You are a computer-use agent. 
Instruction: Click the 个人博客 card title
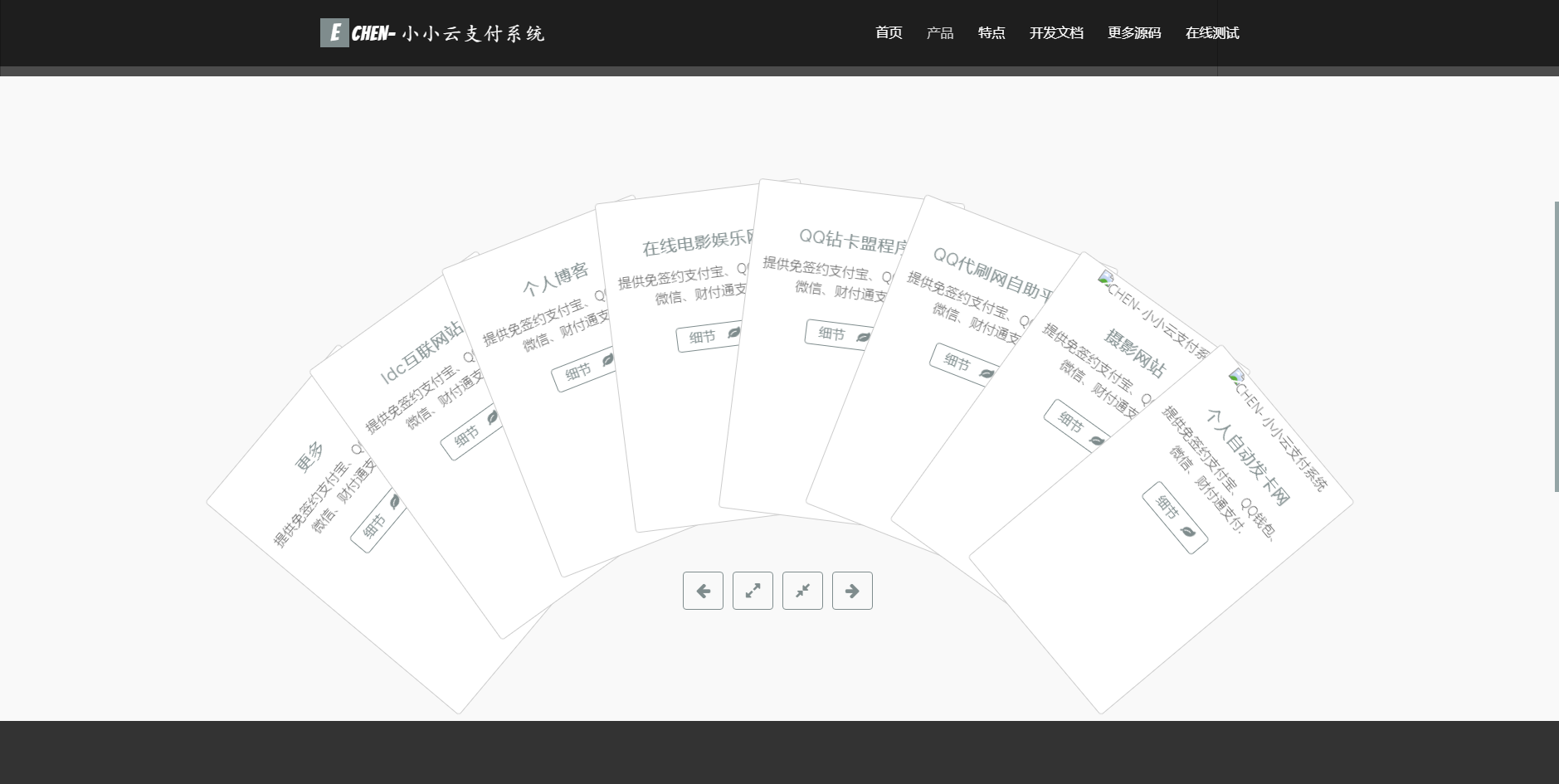point(556,279)
